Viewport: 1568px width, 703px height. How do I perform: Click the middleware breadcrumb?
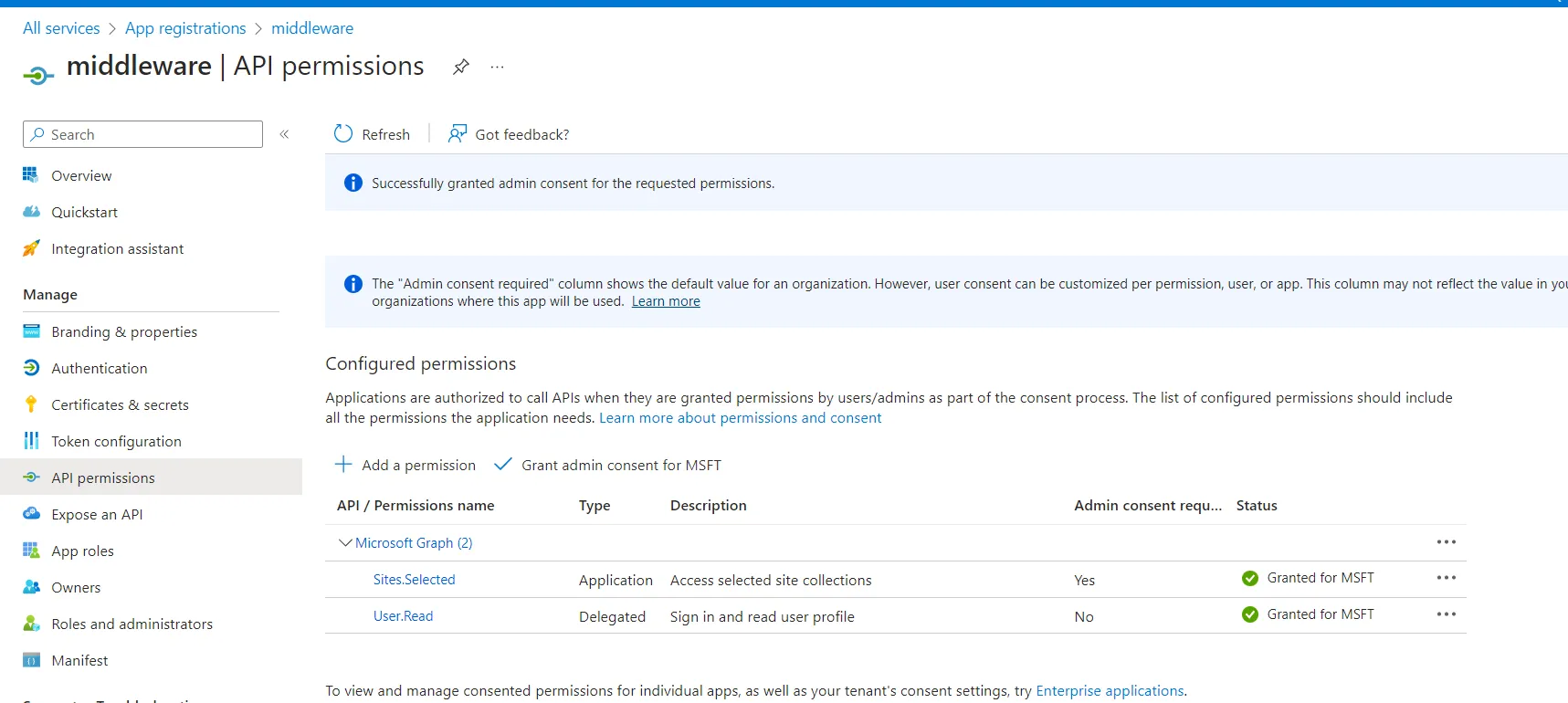[312, 28]
